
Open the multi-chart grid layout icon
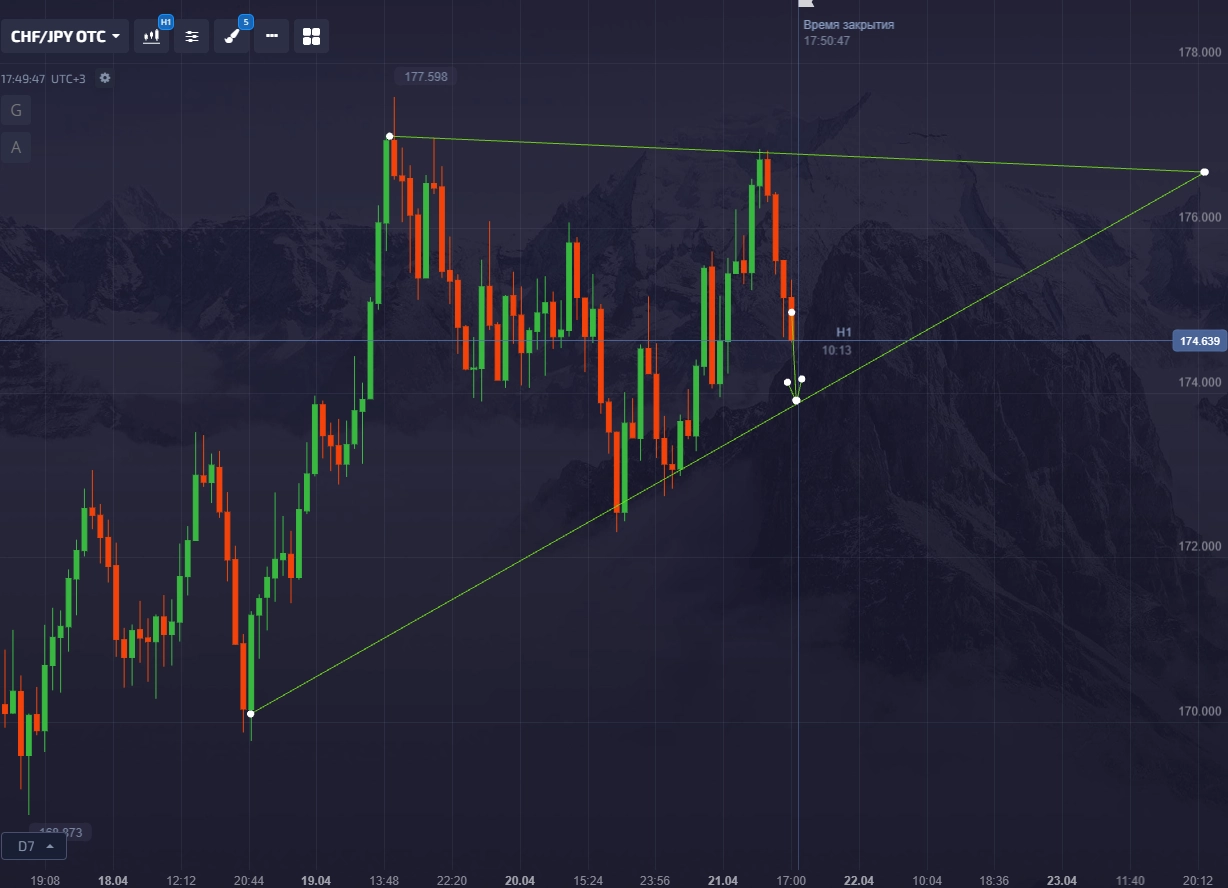pyautogui.click(x=311, y=37)
